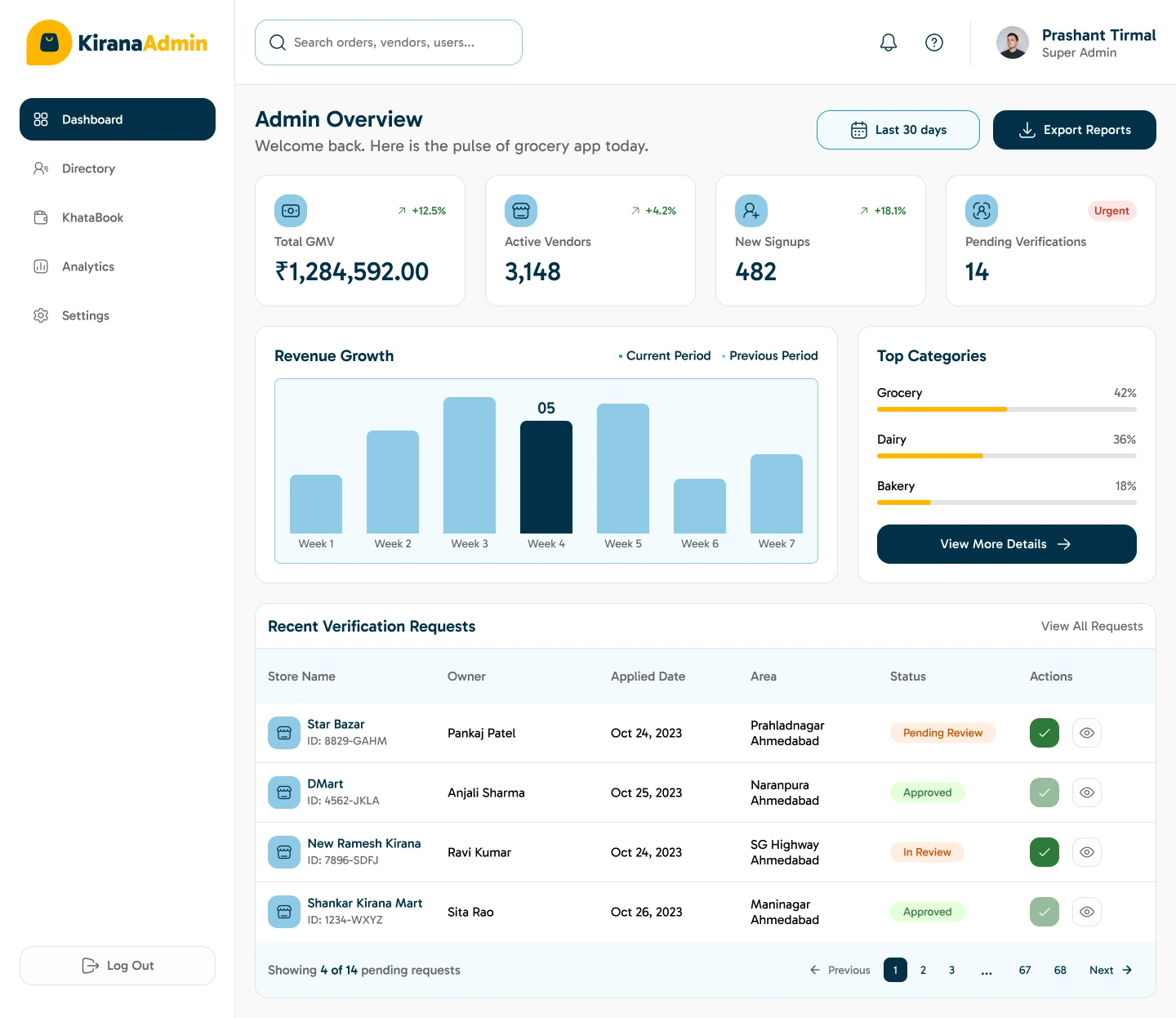Click DMart's Approved status badge
Image resolution: width=1176 pixels, height=1018 pixels.
tap(927, 793)
